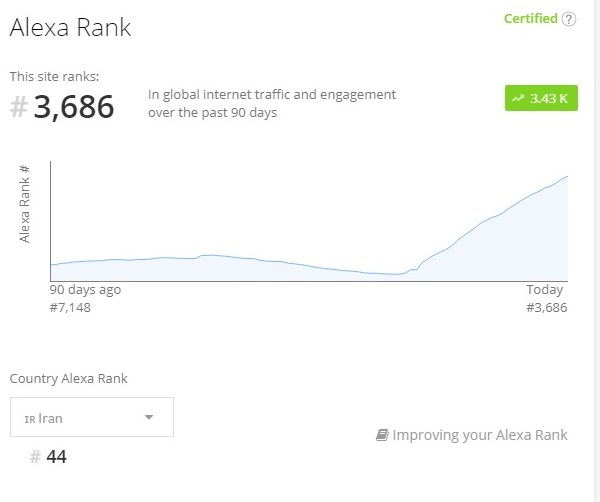The height and width of the screenshot is (502, 600).
Task: Click the trend arrow icon in green badge
Action: (518, 99)
